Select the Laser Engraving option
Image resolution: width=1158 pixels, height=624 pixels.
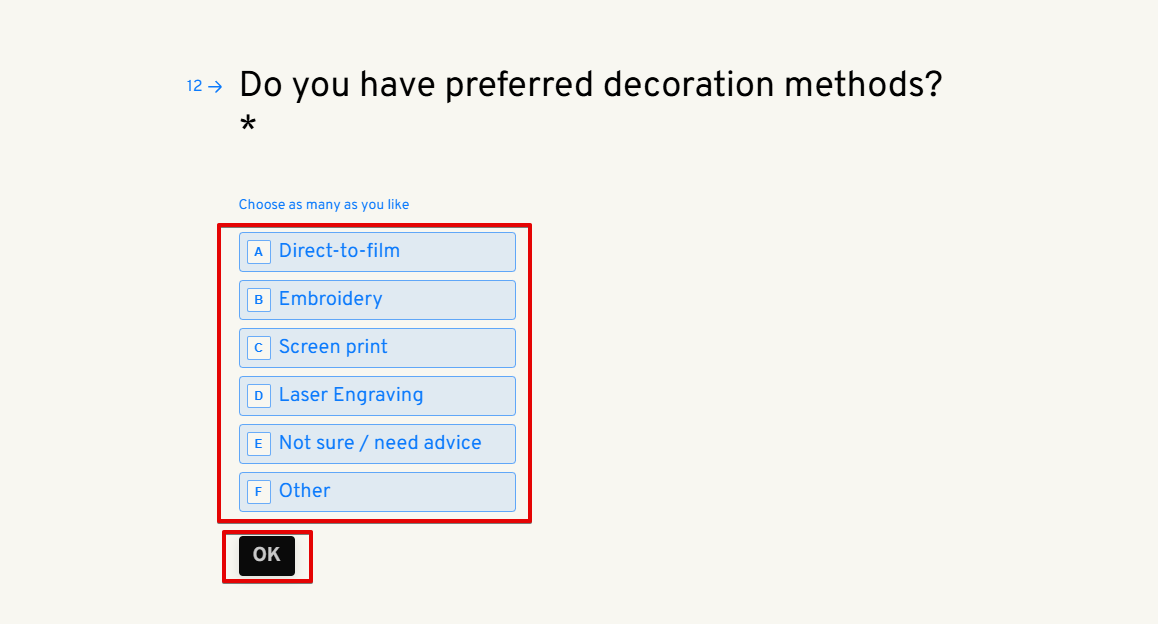click(x=351, y=395)
